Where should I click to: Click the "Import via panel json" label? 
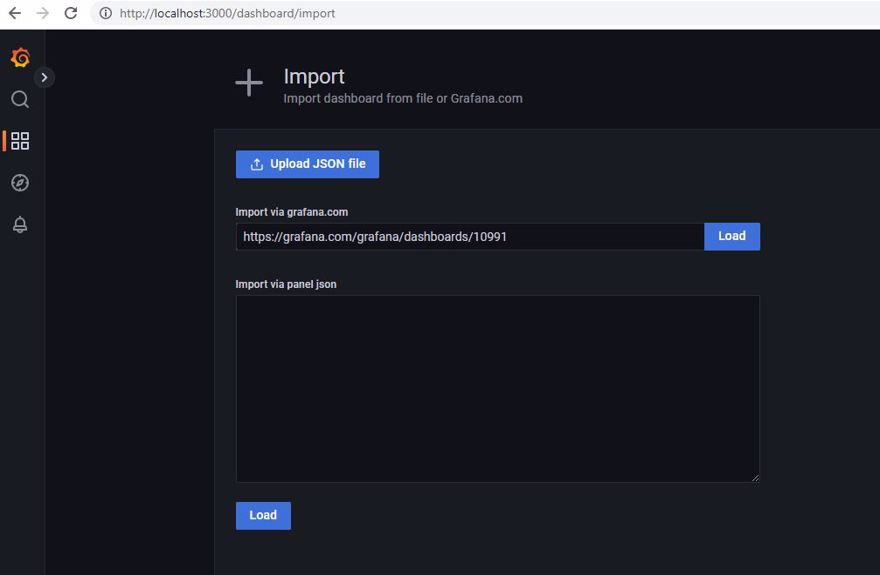(286, 284)
